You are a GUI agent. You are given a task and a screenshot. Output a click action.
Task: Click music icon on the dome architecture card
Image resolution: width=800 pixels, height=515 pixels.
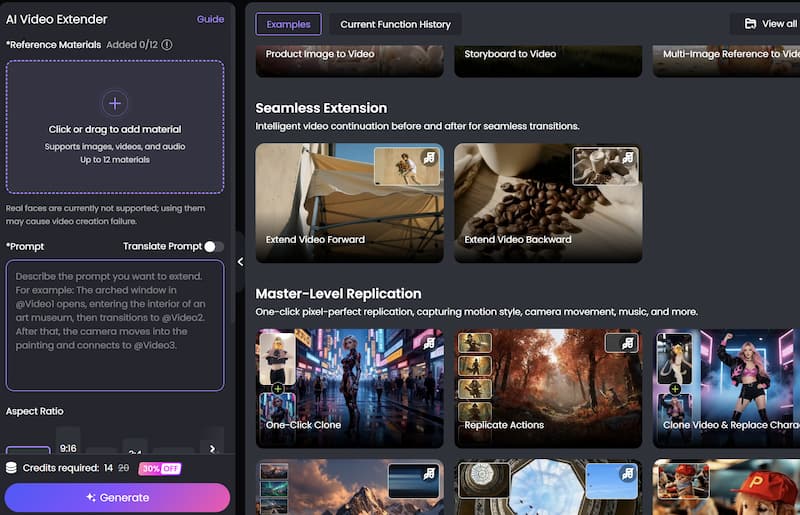tap(628, 474)
